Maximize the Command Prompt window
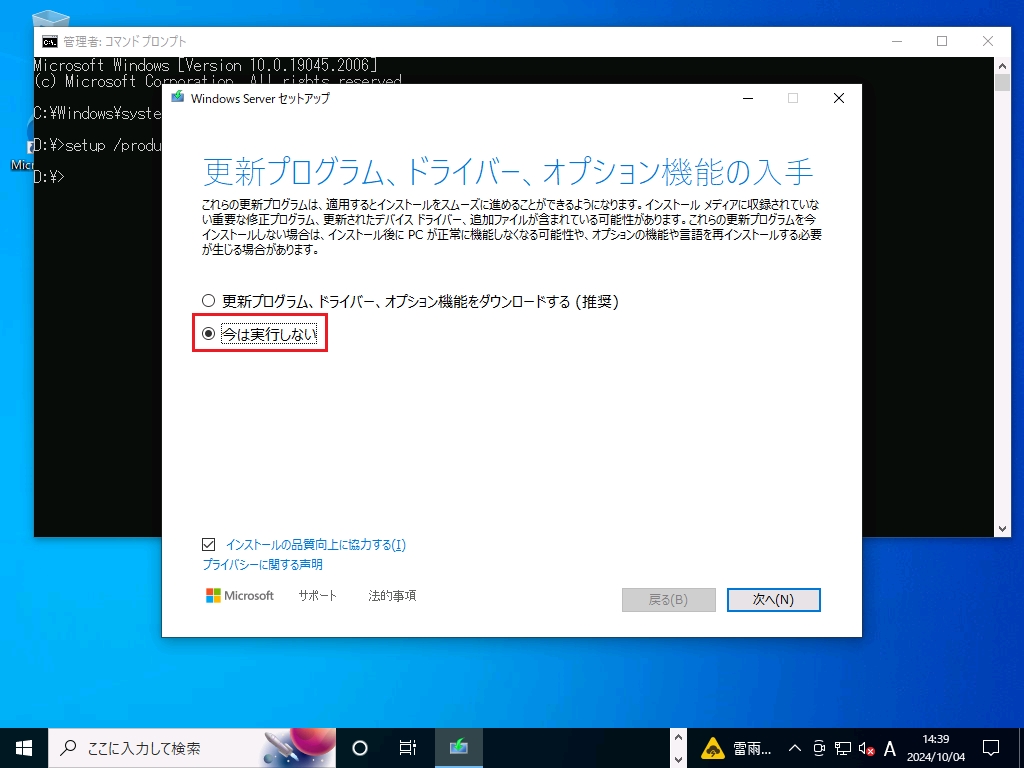 point(942,41)
